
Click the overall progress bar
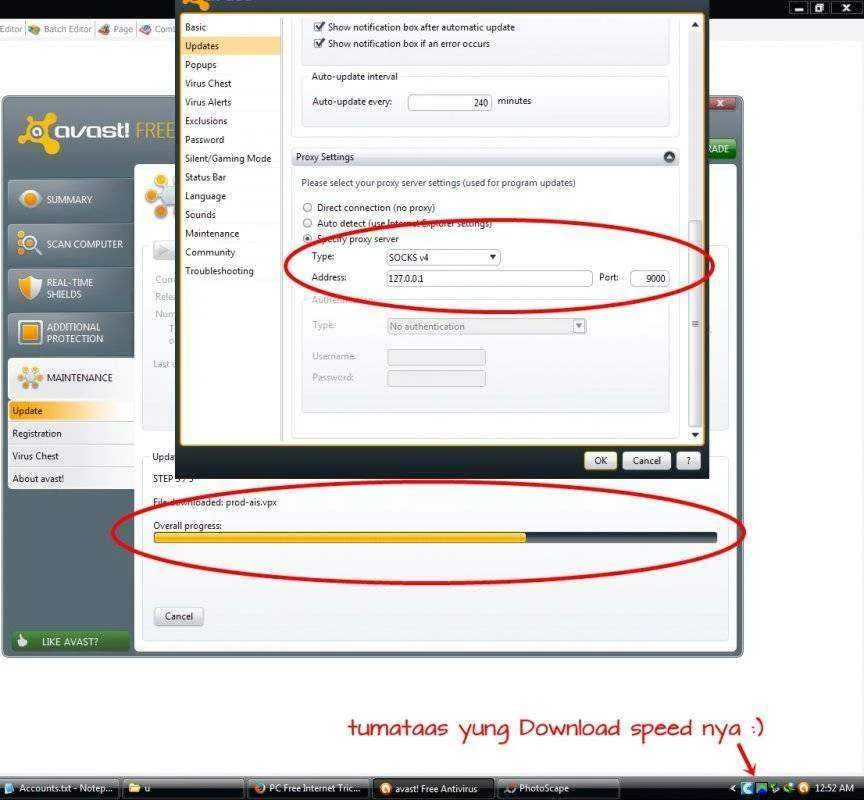click(x=435, y=537)
